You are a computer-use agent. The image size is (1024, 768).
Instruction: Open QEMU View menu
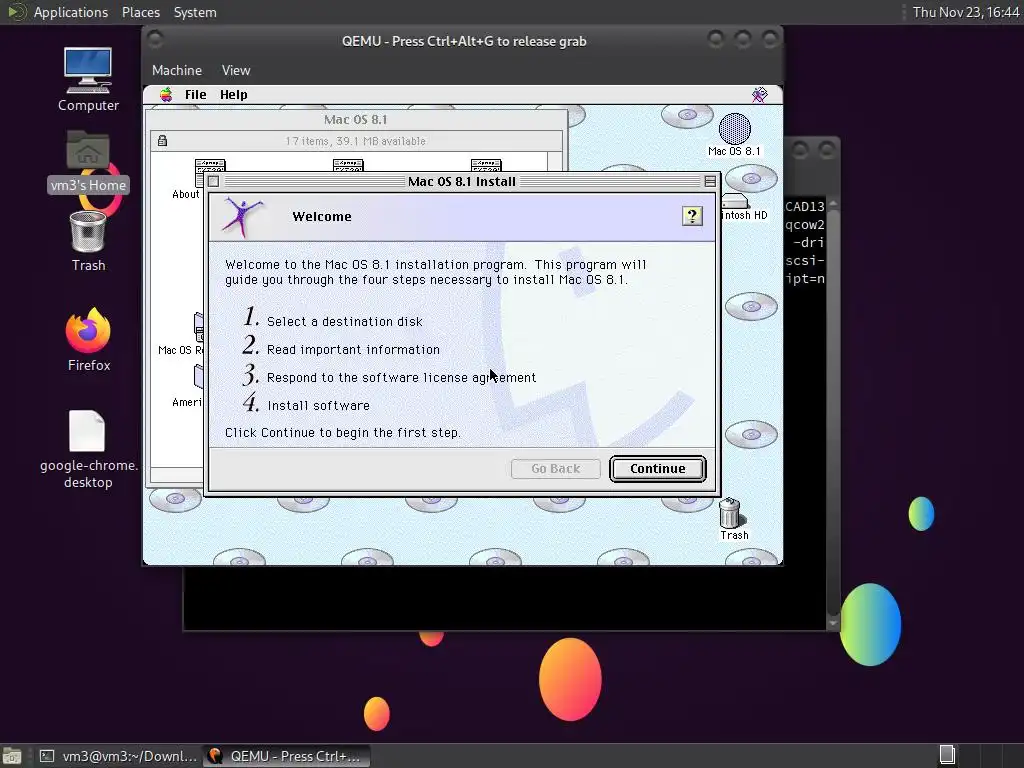236,70
